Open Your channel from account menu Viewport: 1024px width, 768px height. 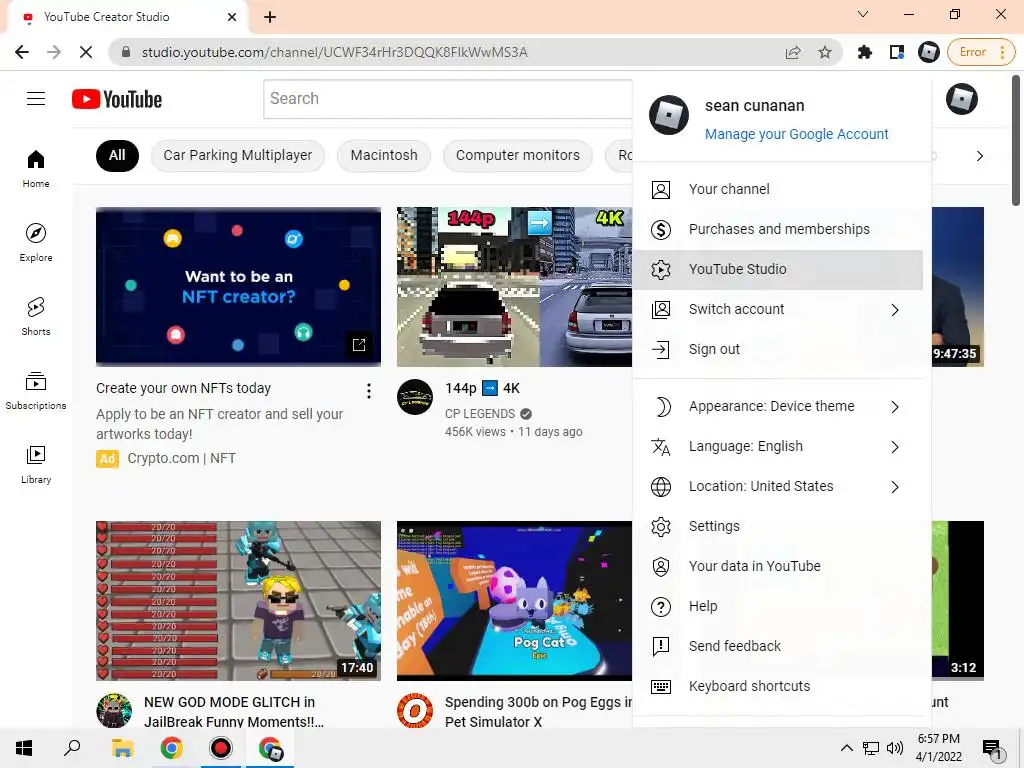[x=778, y=189]
